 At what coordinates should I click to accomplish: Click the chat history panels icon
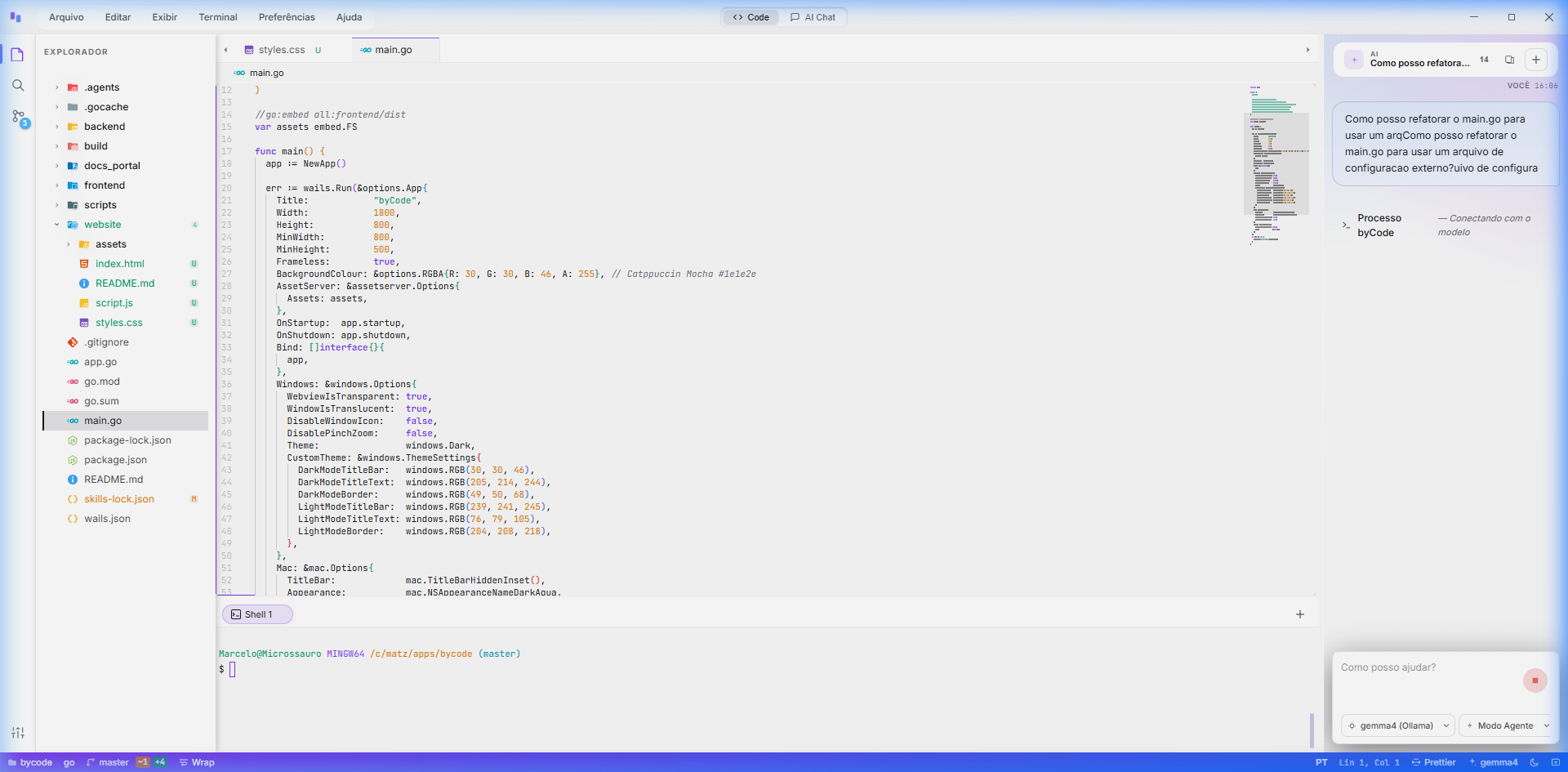(x=1509, y=60)
